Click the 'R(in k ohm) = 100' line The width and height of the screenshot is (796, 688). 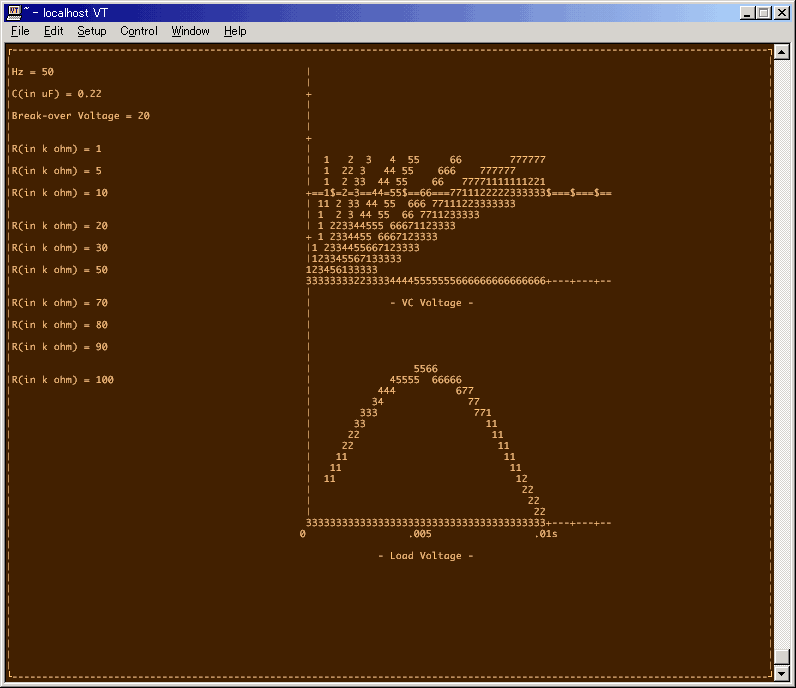(x=63, y=380)
